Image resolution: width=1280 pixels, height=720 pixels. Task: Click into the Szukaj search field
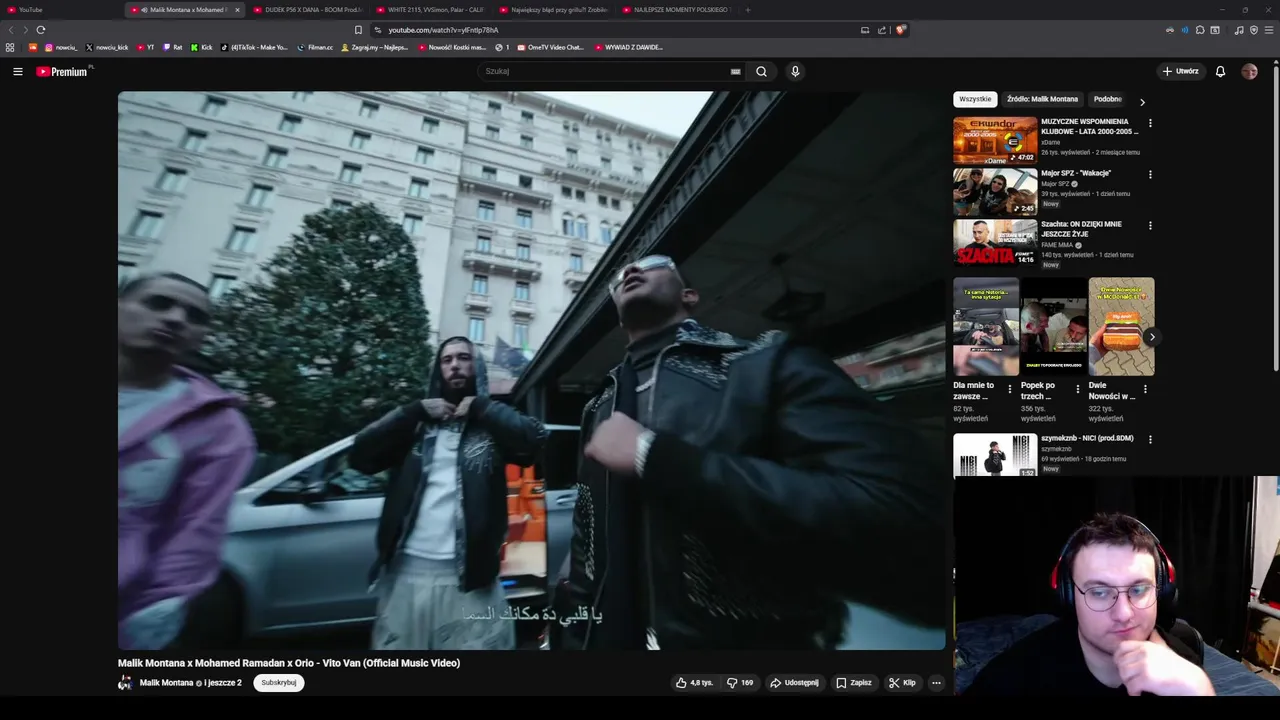coord(605,71)
